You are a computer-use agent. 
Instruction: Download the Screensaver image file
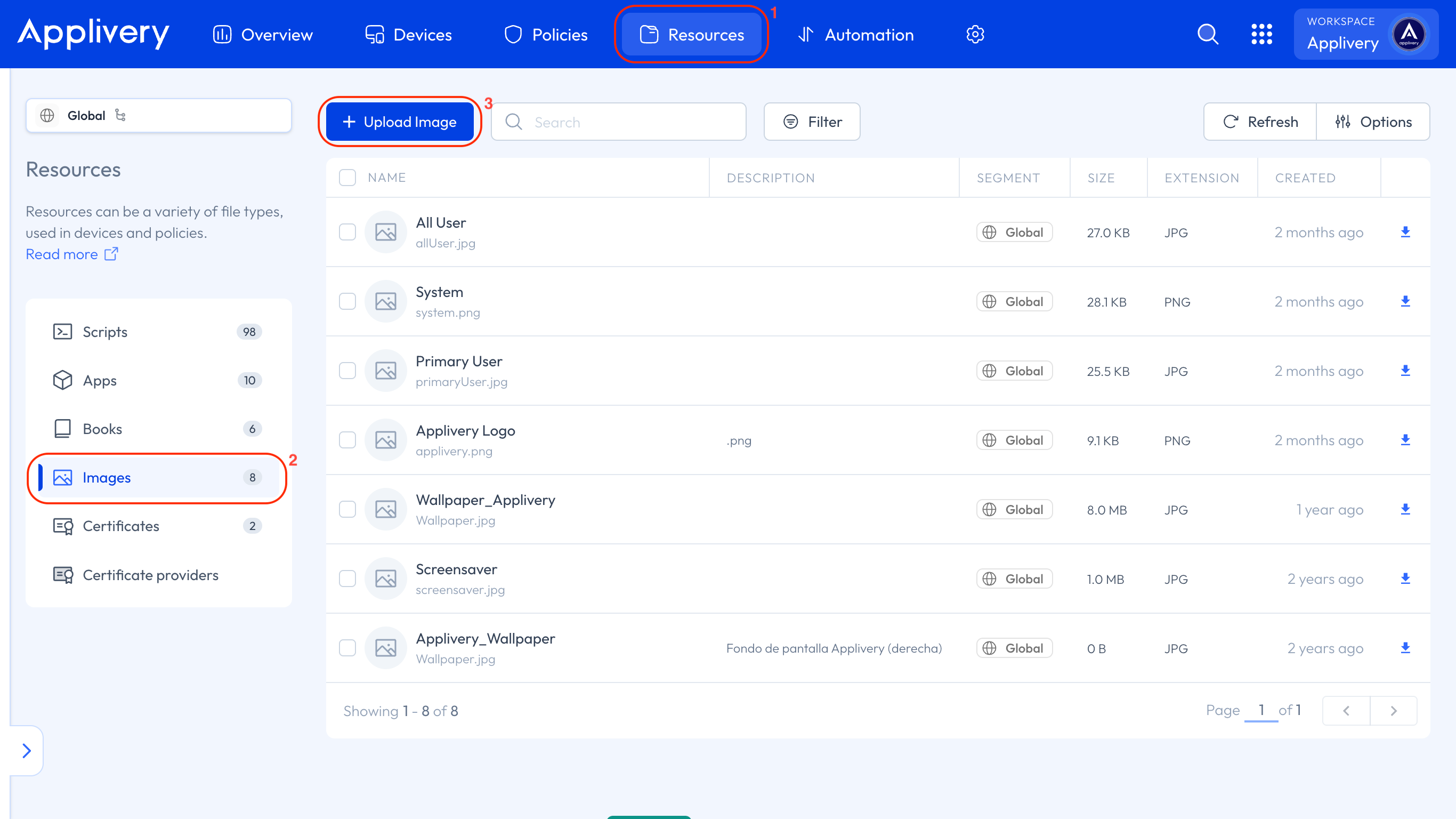pos(1405,579)
